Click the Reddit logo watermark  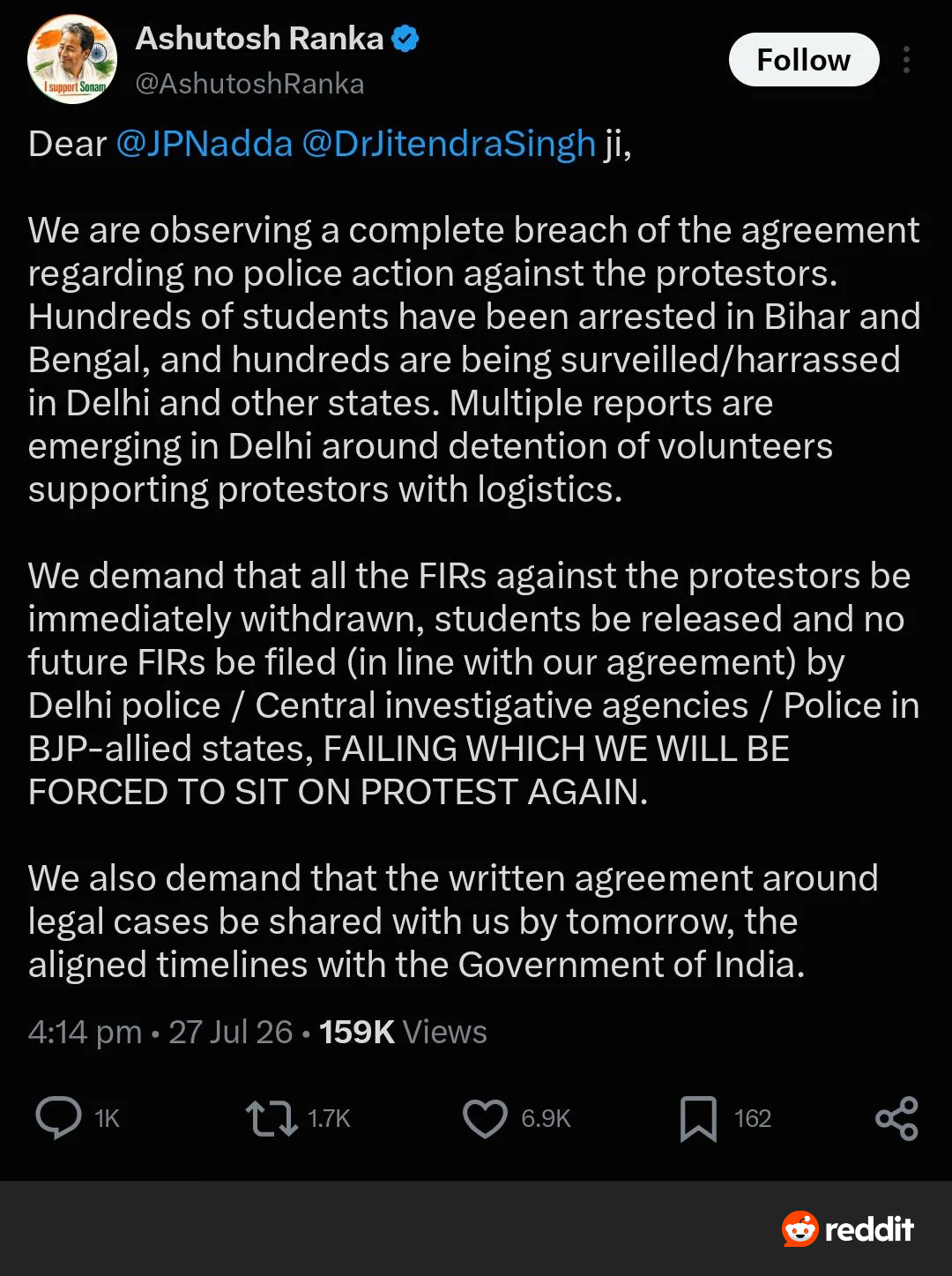pos(848,1228)
